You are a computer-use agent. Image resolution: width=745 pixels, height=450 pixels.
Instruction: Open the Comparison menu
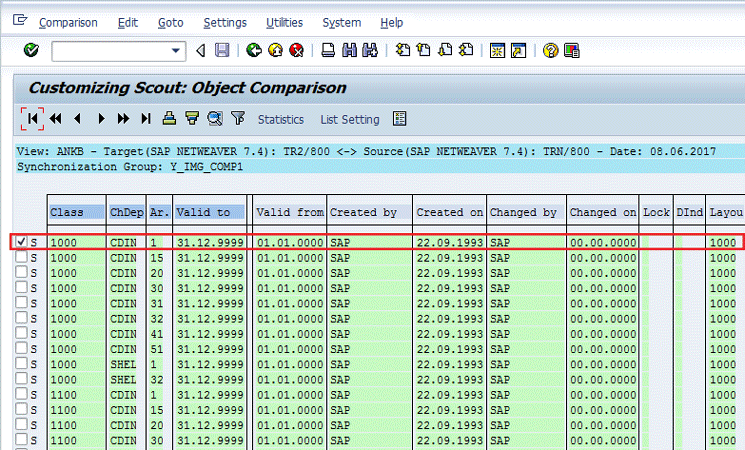(x=68, y=22)
